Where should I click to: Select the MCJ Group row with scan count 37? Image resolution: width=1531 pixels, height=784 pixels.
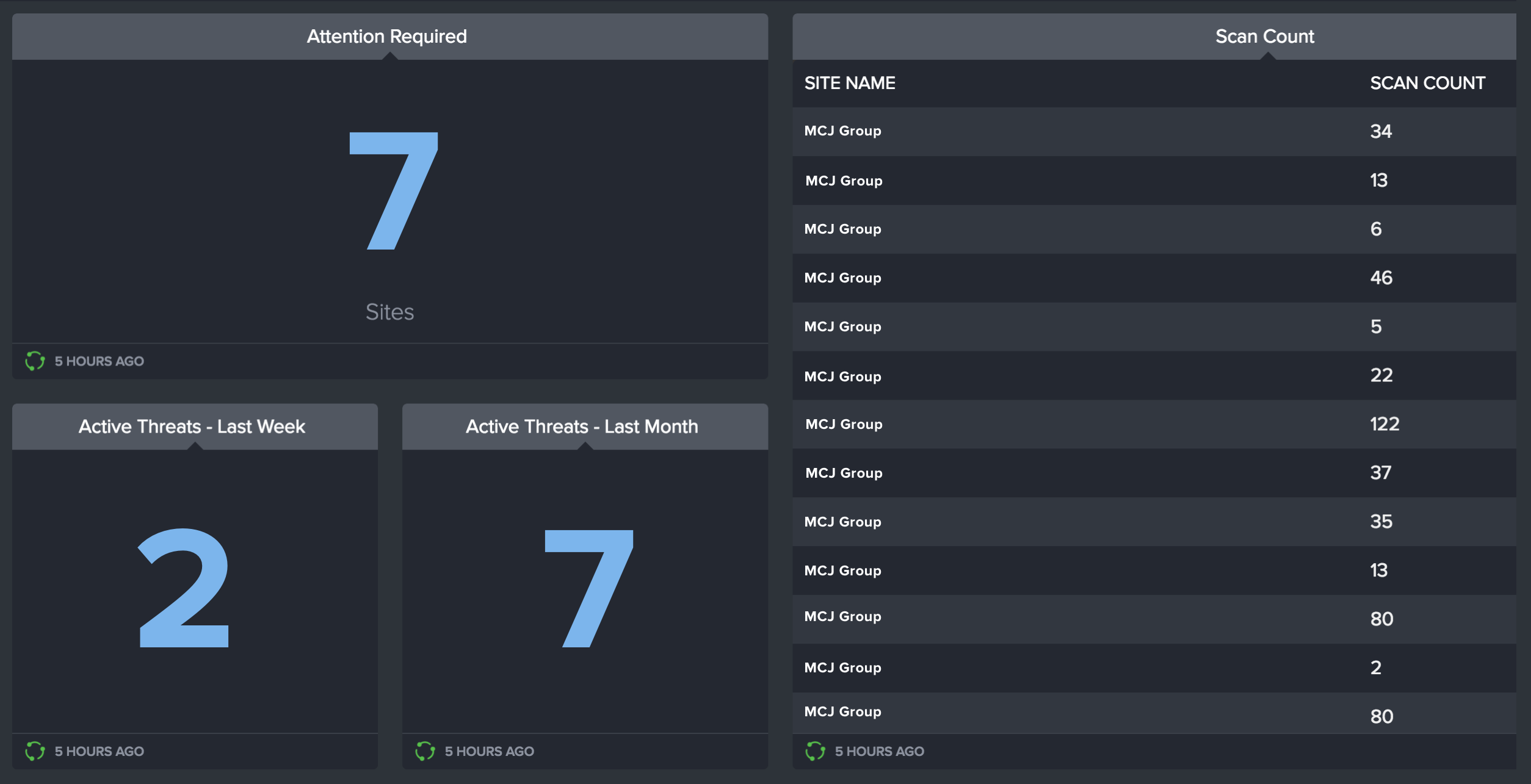pyautogui.click(x=1154, y=473)
